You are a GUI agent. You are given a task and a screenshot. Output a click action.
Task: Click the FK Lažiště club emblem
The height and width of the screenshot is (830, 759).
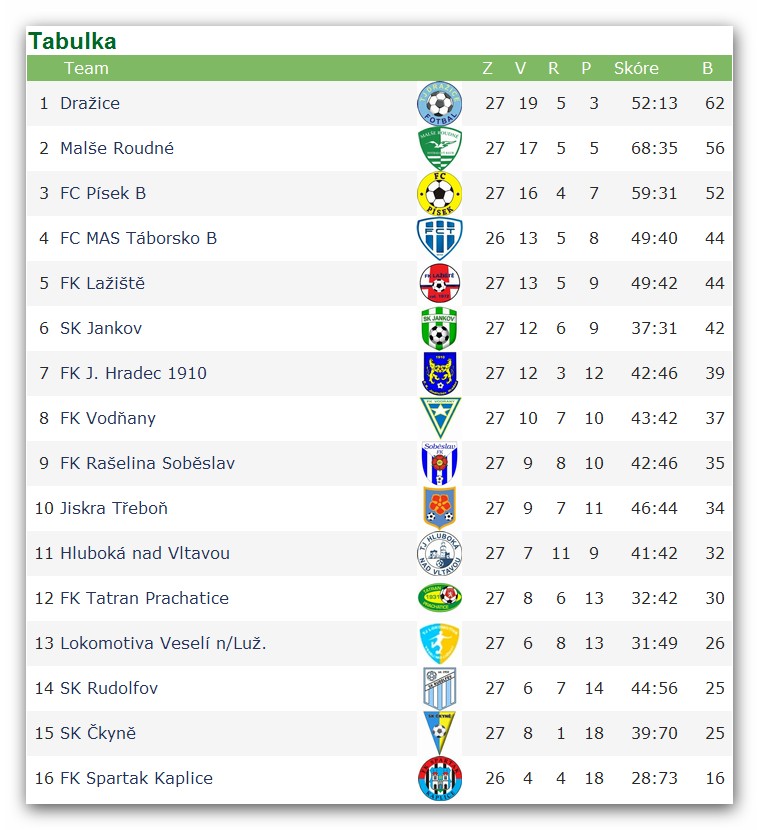[439, 284]
